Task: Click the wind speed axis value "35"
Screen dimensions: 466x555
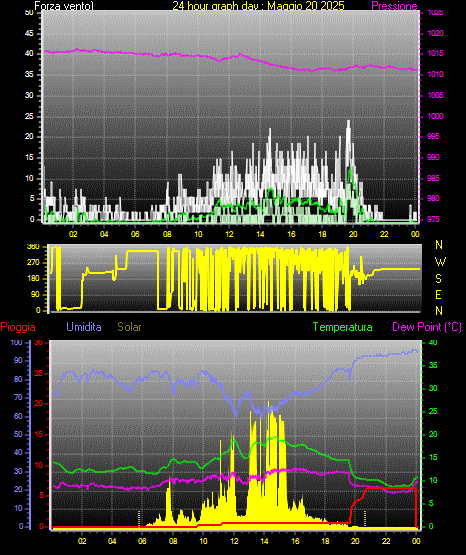Action: tap(29, 74)
